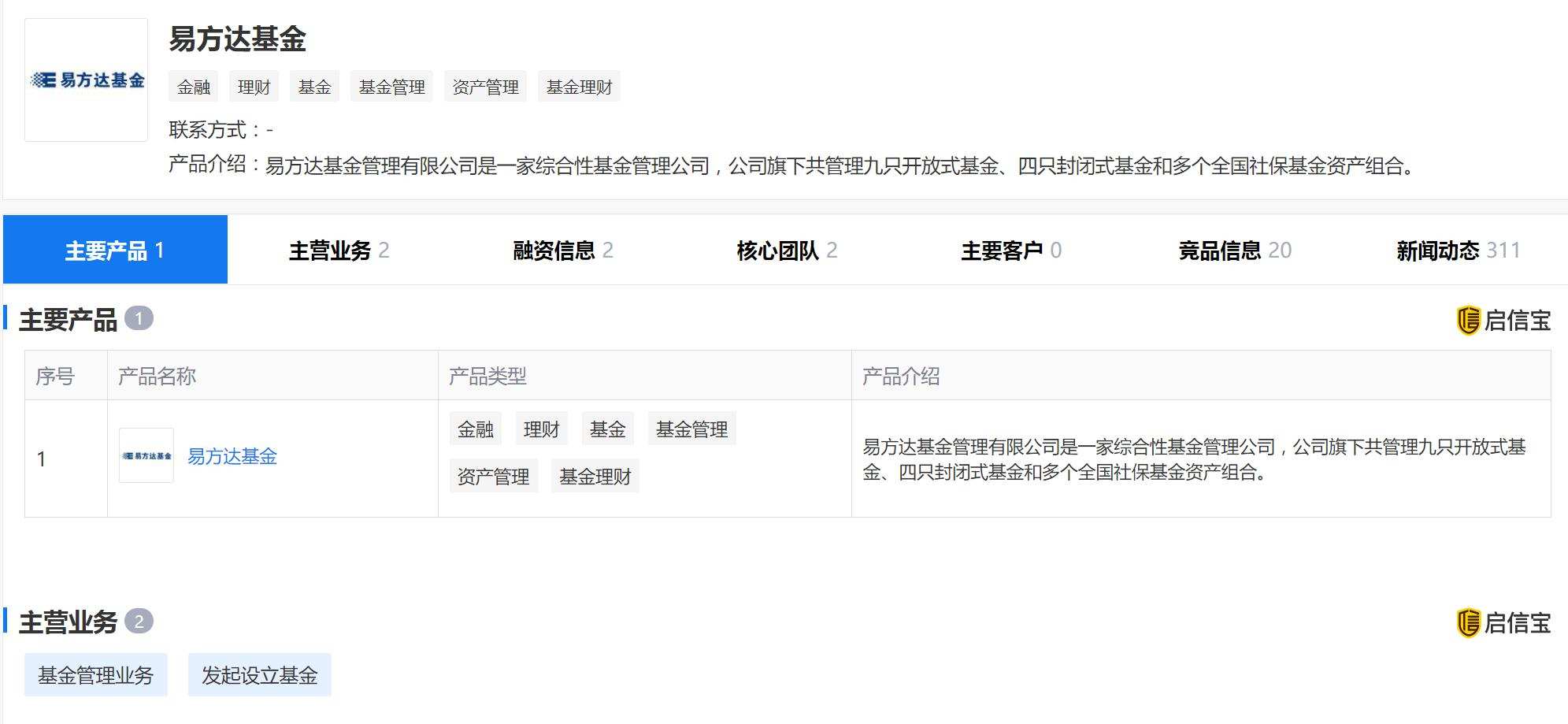Click the small 易方达基金 product logo in the table row
The width and height of the screenshot is (1568, 724).
(x=146, y=455)
